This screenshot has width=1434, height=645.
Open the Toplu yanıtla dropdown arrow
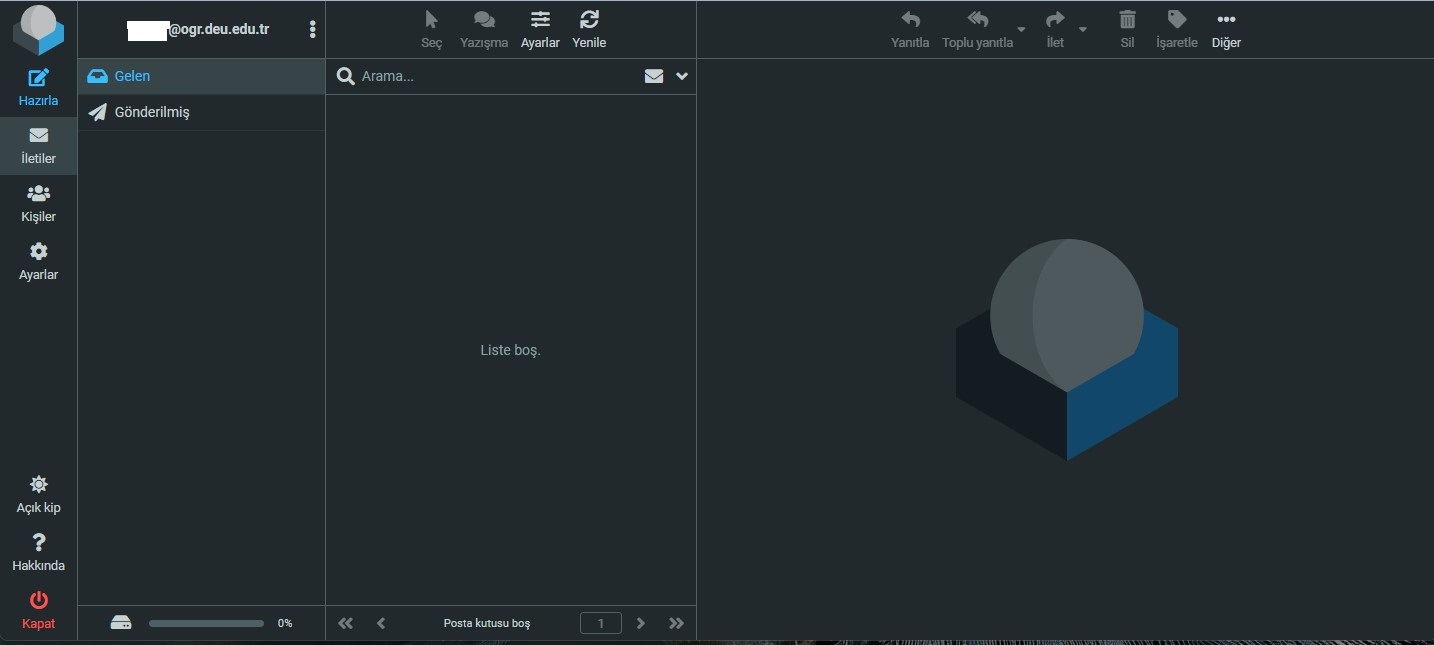click(1021, 29)
